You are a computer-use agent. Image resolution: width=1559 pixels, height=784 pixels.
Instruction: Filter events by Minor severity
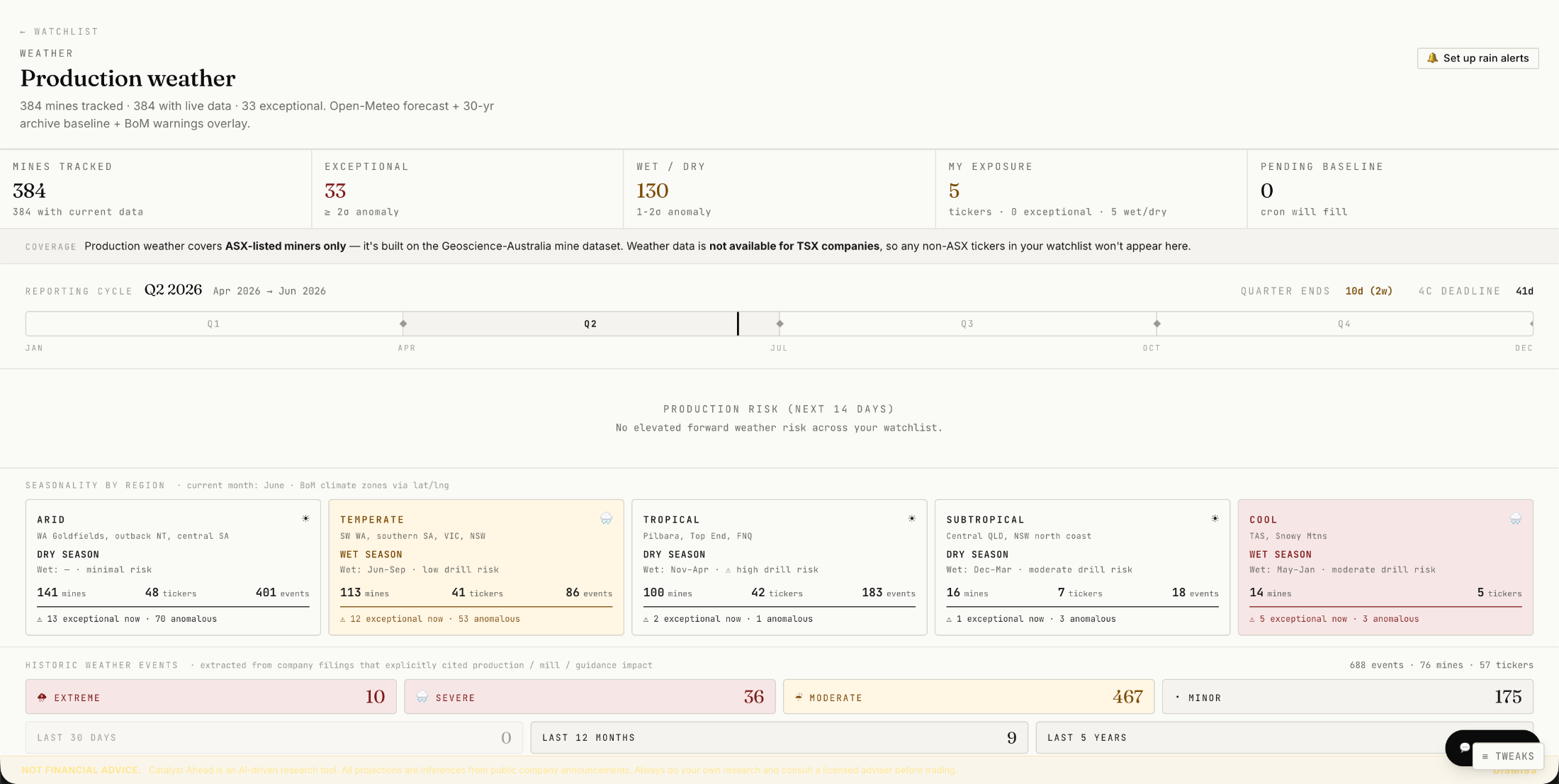click(1348, 697)
